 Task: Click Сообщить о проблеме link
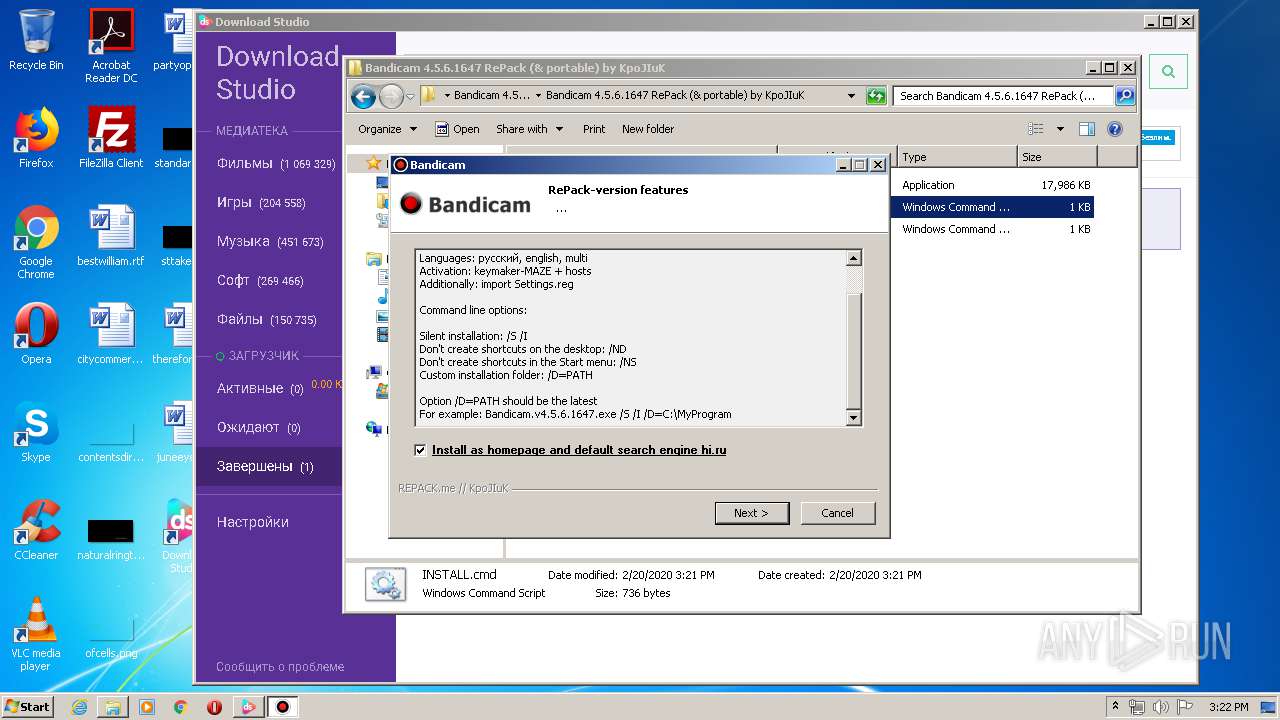[280, 667]
